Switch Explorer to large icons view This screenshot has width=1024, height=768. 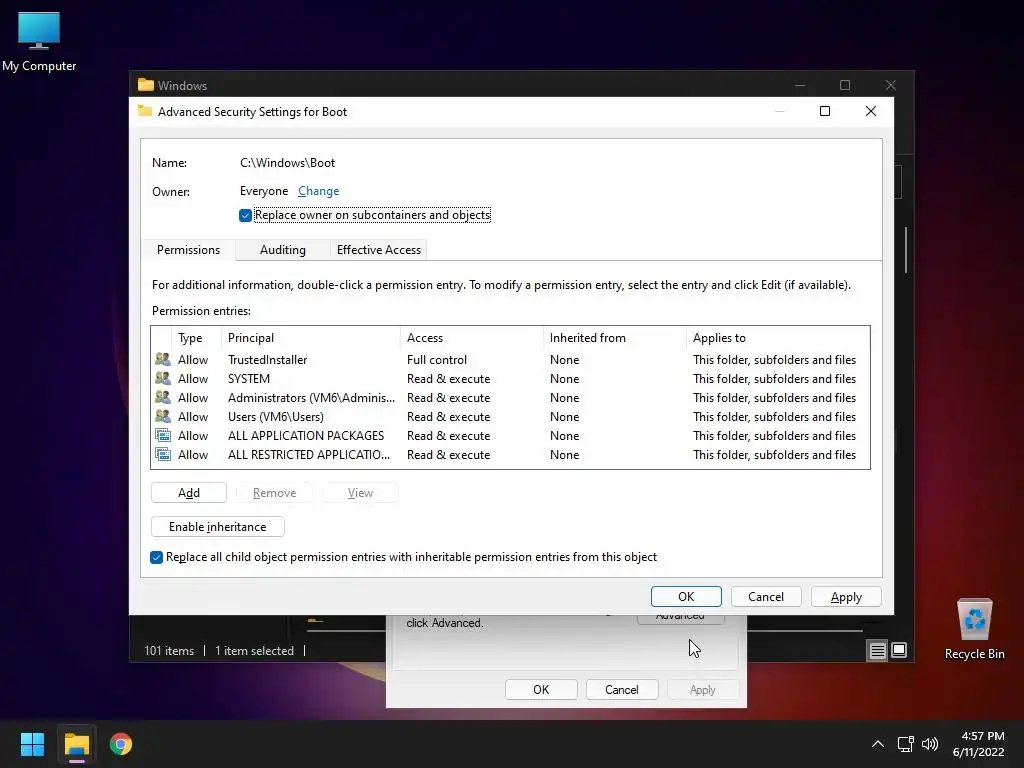tap(899, 650)
